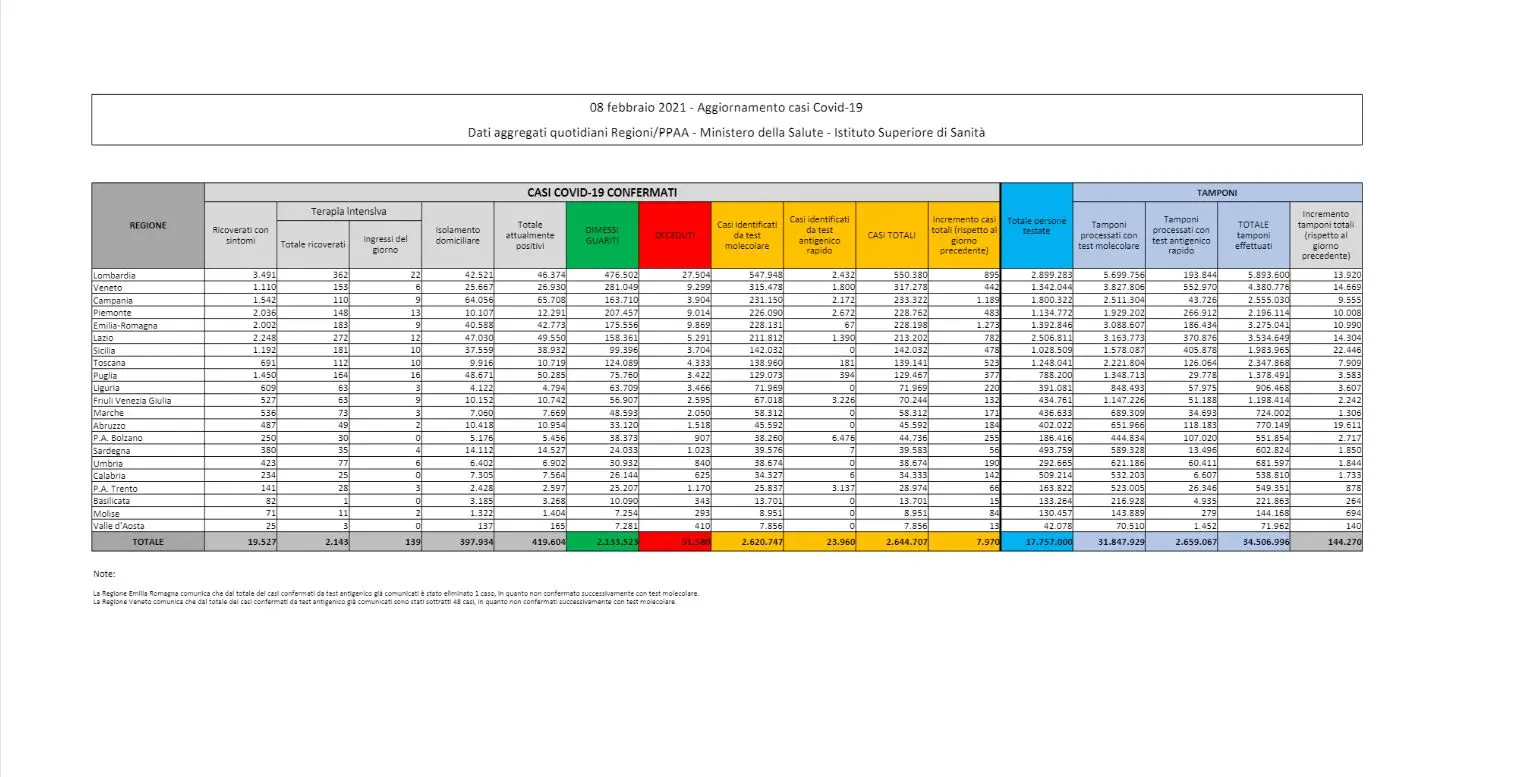
Task: Click the red "DECEDUTI" header
Action: (674, 234)
